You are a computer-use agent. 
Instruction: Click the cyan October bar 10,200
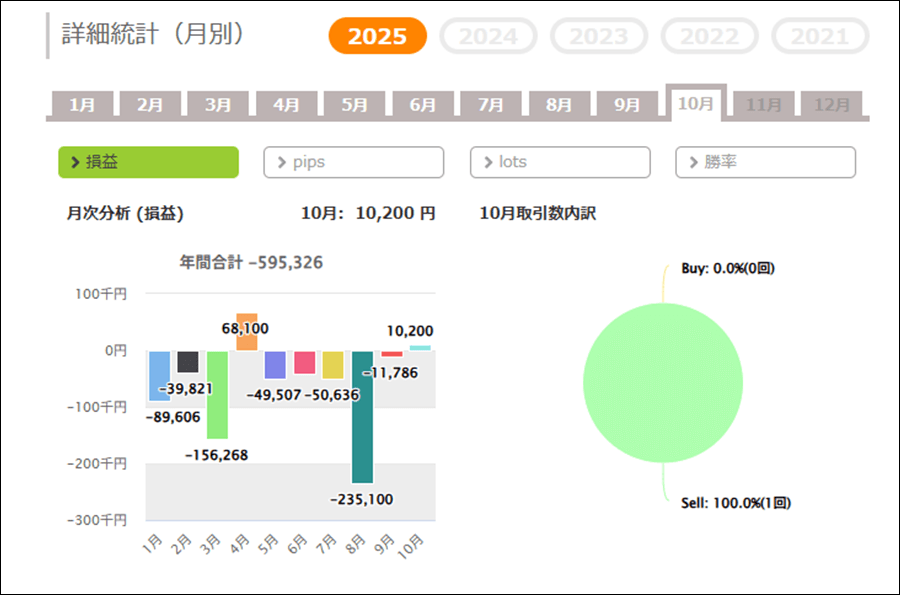[x=420, y=348]
